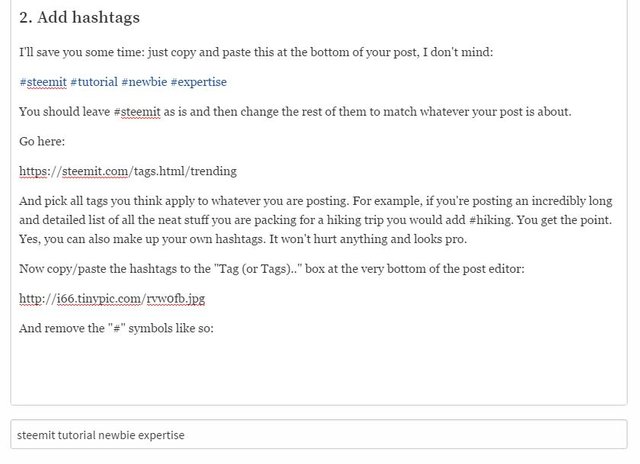Click the "2. Add hashtags" heading
The height and width of the screenshot is (464, 640).
[x=80, y=18]
